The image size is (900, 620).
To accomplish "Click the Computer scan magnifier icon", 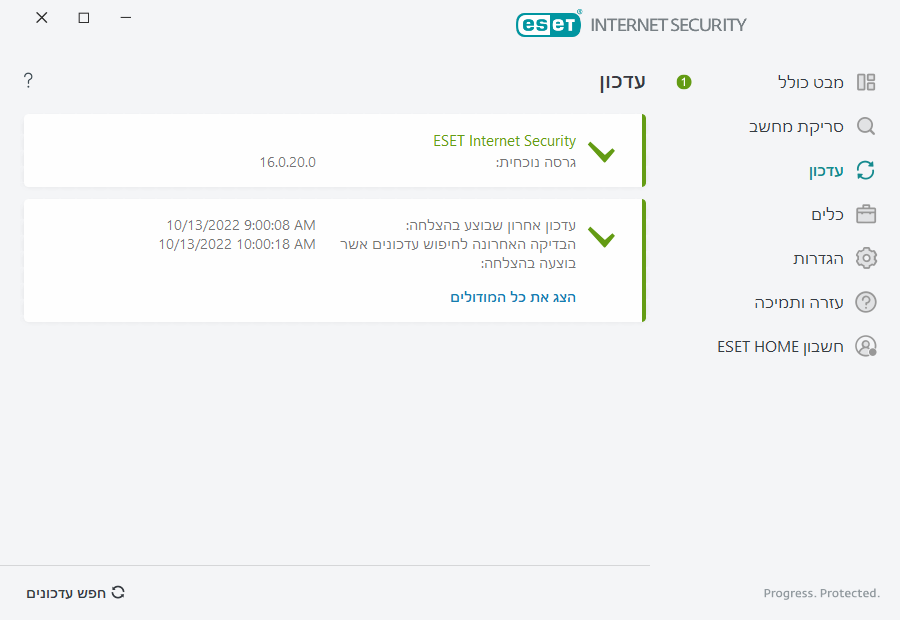I will click(866, 126).
